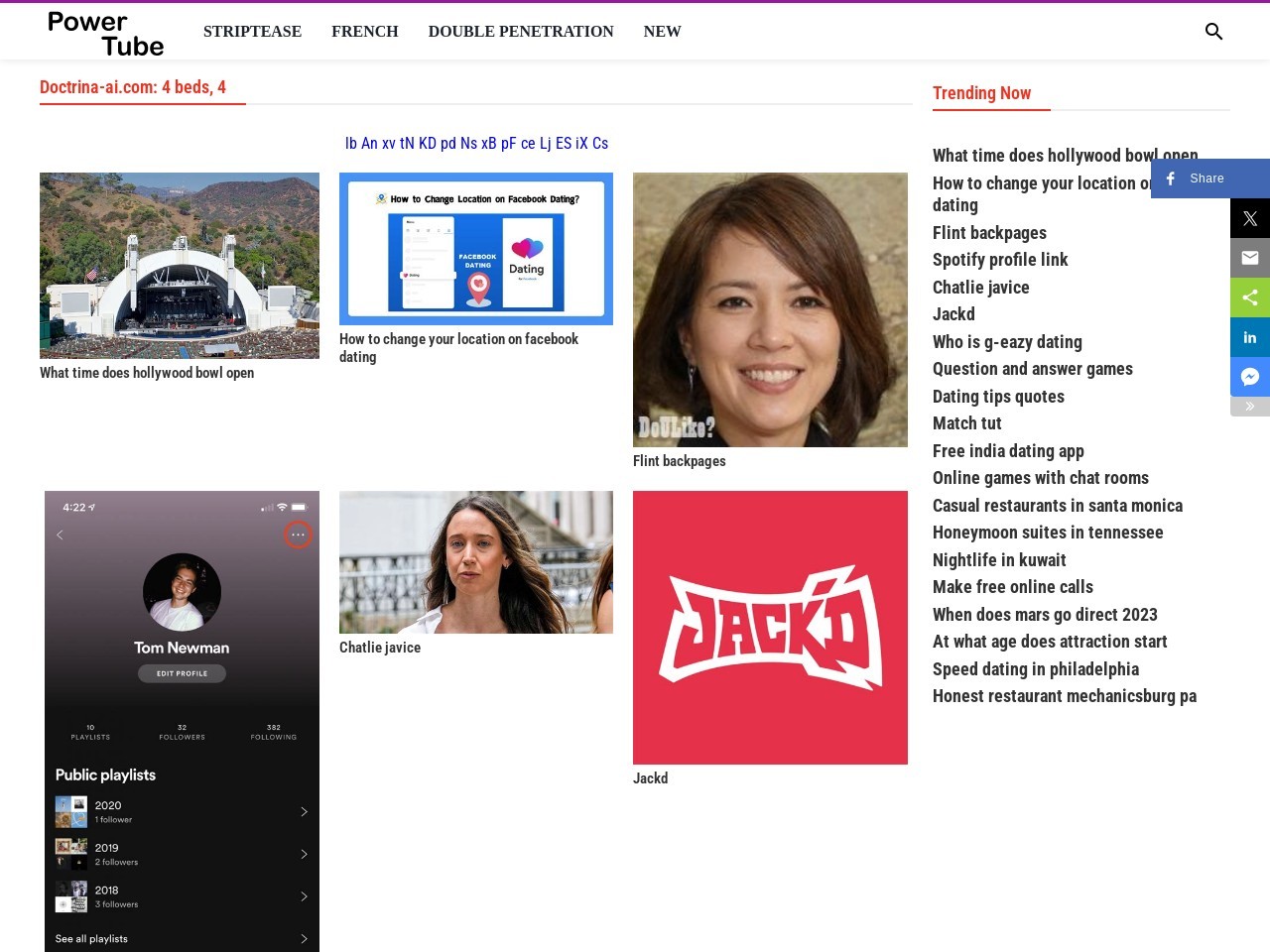Open trending link 'Casual restaurants in santa monica'

(x=1058, y=506)
